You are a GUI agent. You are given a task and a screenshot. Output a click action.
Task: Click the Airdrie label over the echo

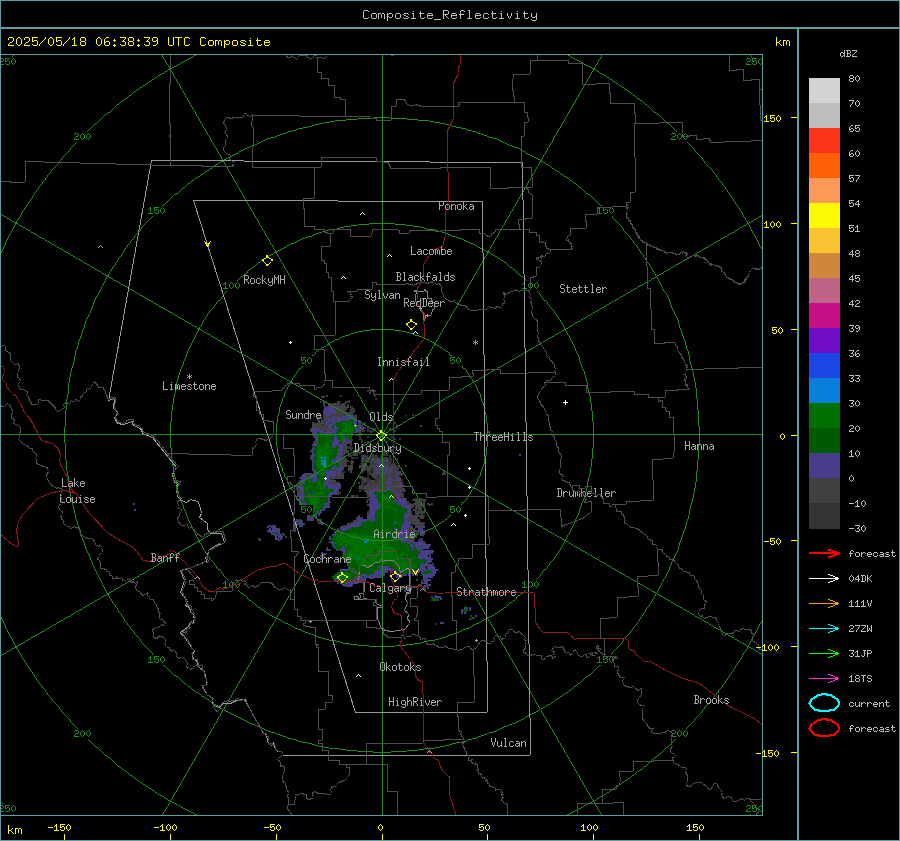click(x=394, y=534)
